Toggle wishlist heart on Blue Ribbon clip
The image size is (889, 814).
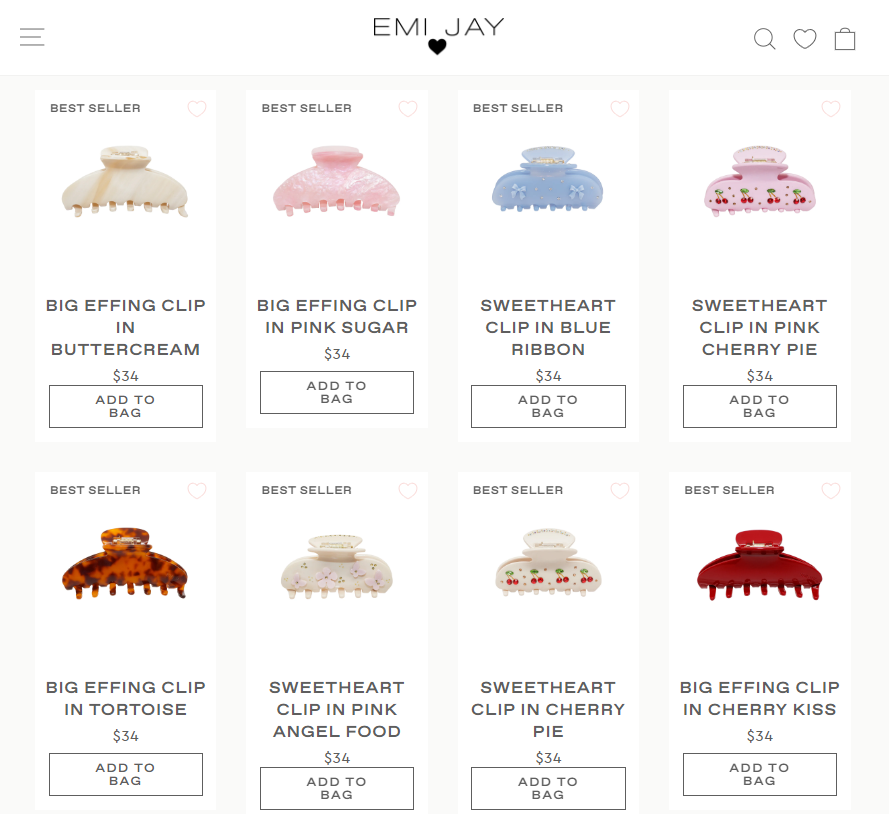coord(620,108)
